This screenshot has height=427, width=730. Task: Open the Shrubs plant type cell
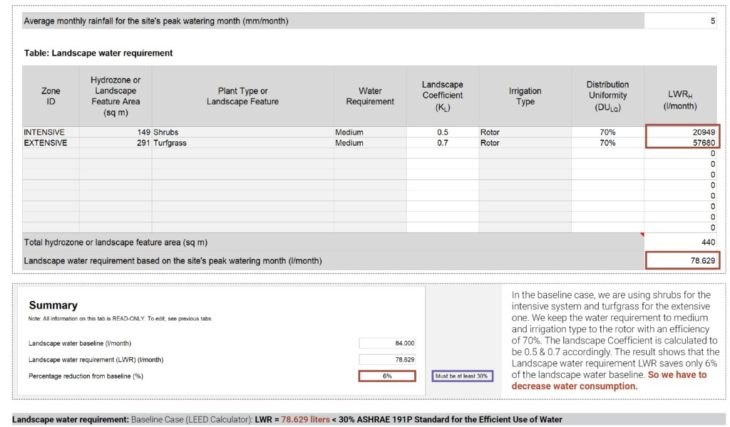[x=241, y=132]
